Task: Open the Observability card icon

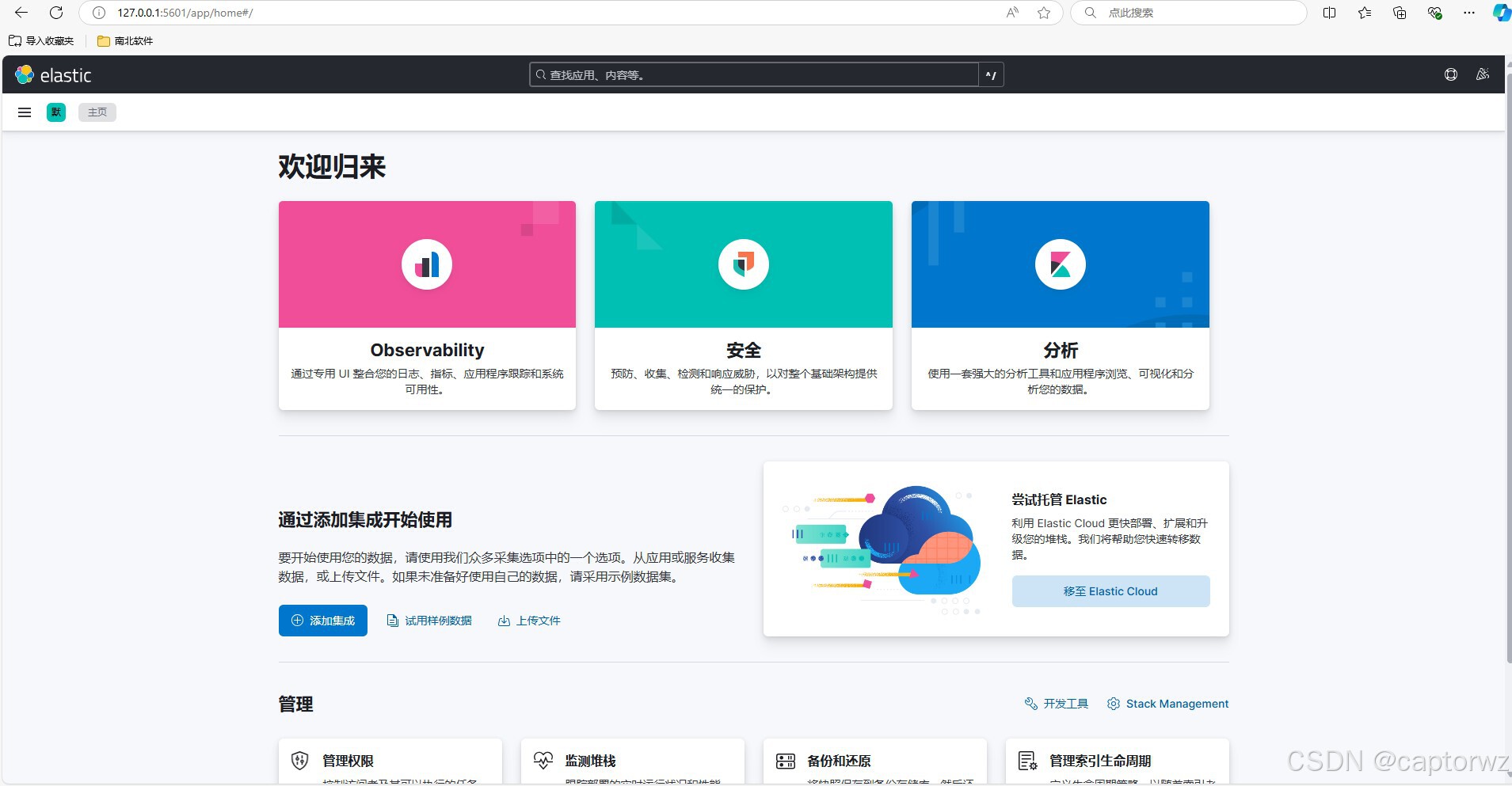Action: coord(427,264)
